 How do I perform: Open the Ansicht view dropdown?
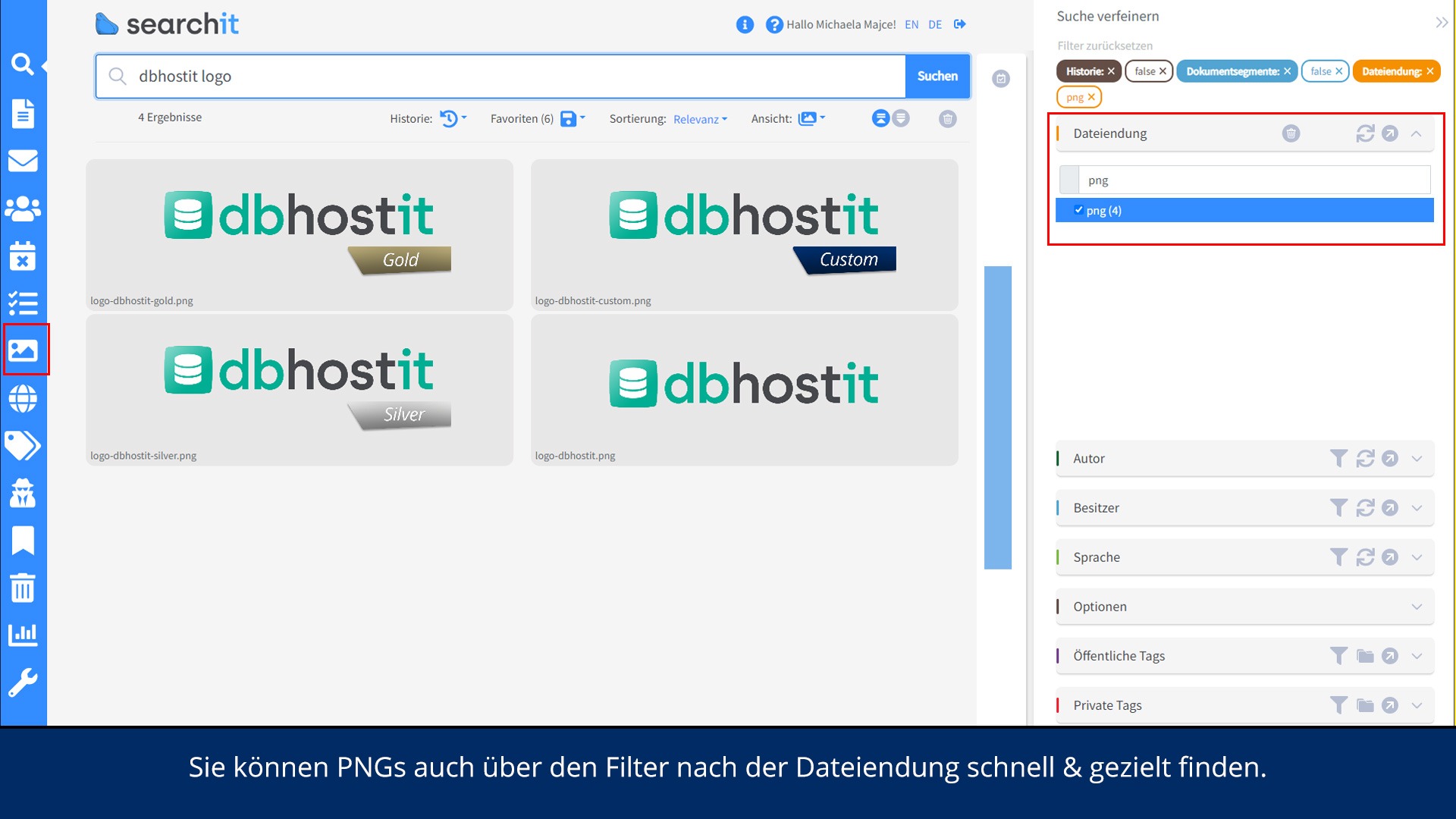click(x=811, y=118)
